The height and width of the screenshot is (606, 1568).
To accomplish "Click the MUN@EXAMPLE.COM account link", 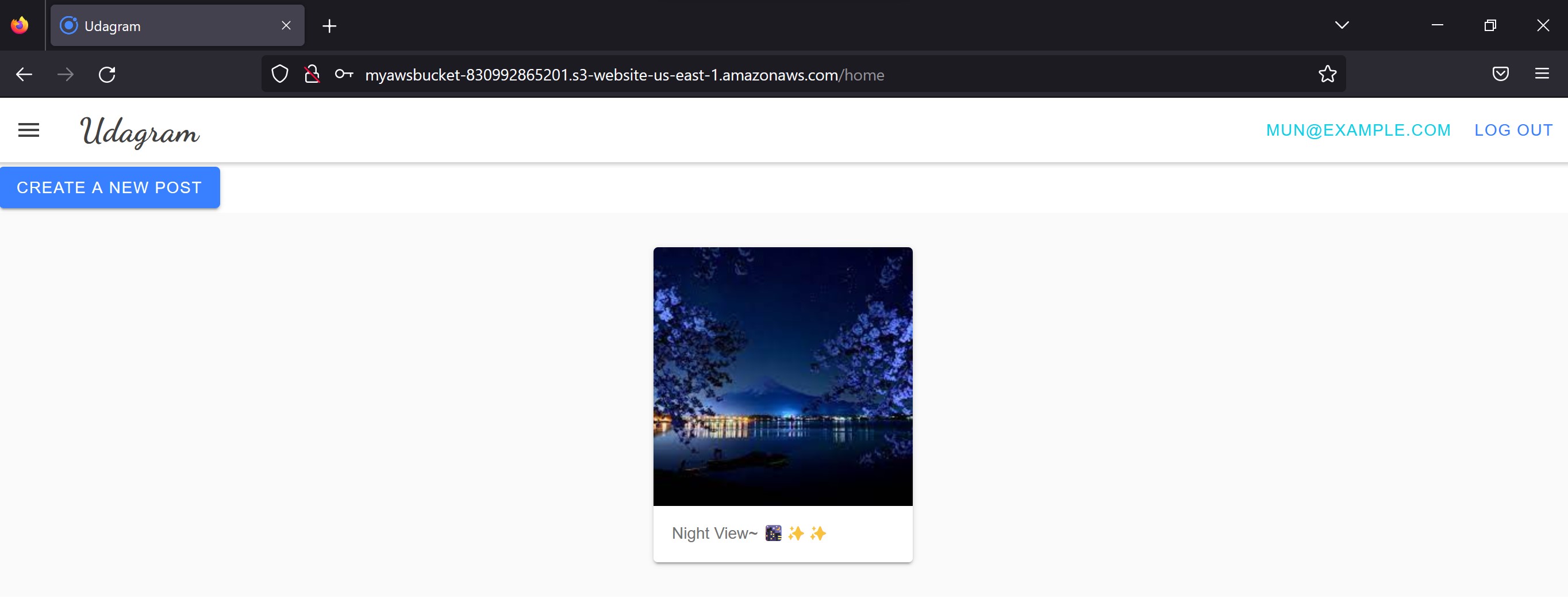I will [x=1359, y=130].
